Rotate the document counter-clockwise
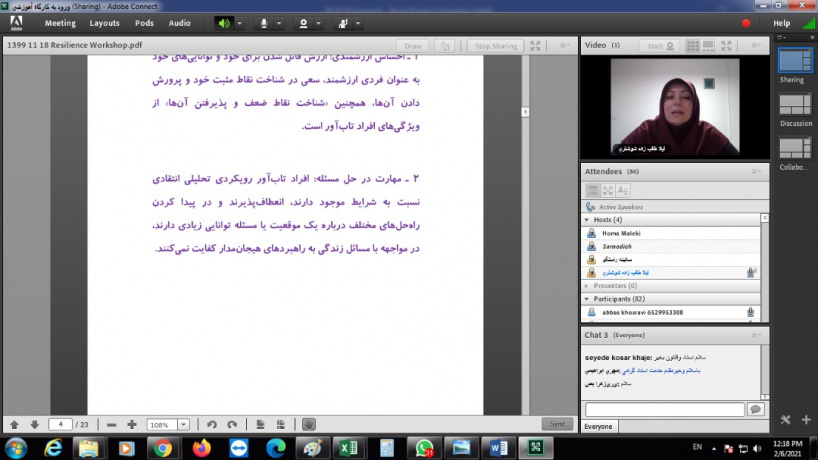 (x=211, y=425)
